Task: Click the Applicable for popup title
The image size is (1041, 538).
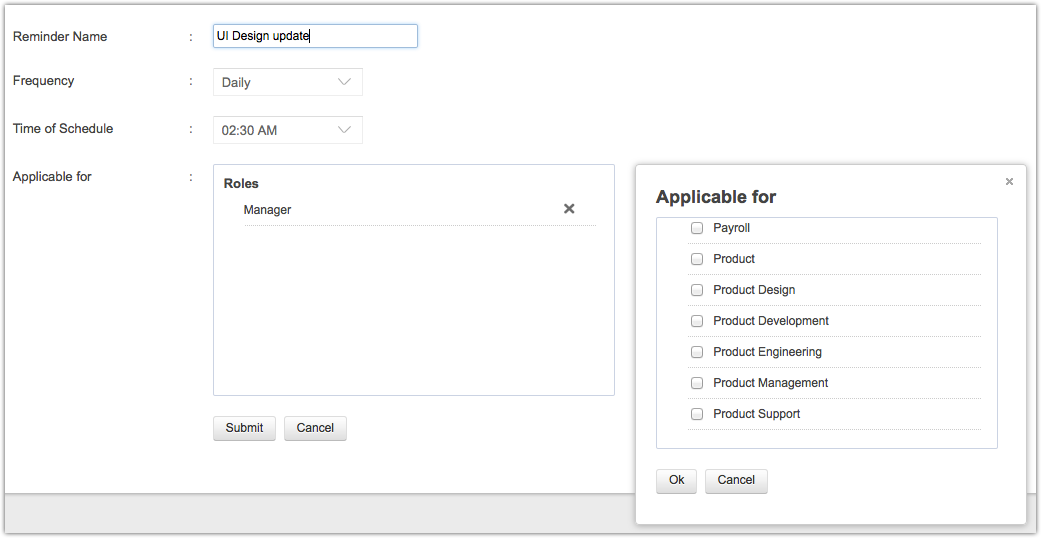Action: [x=716, y=197]
